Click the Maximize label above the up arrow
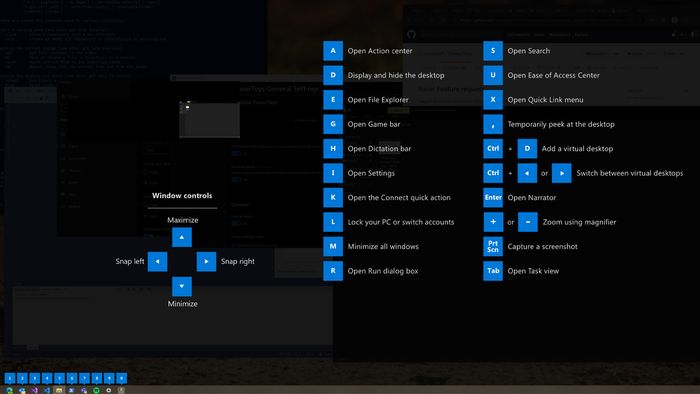Viewport: 700px width, 394px height. 183,220
